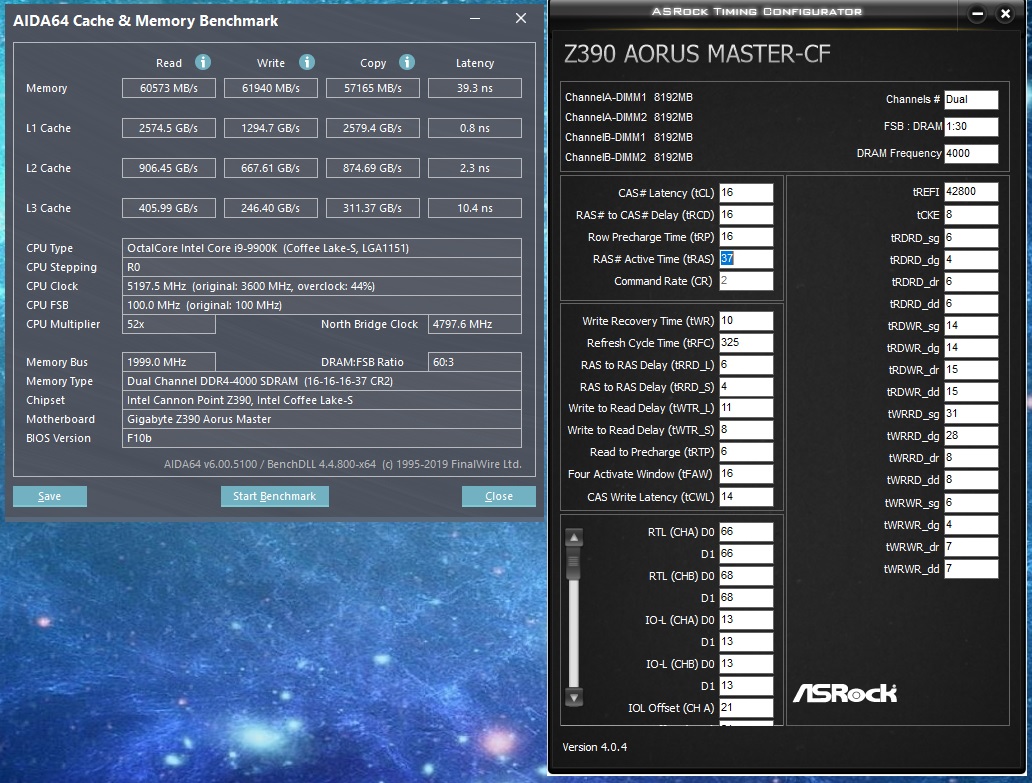Click the tCKE value field
Screen dimensions: 1032x783
tap(971, 215)
